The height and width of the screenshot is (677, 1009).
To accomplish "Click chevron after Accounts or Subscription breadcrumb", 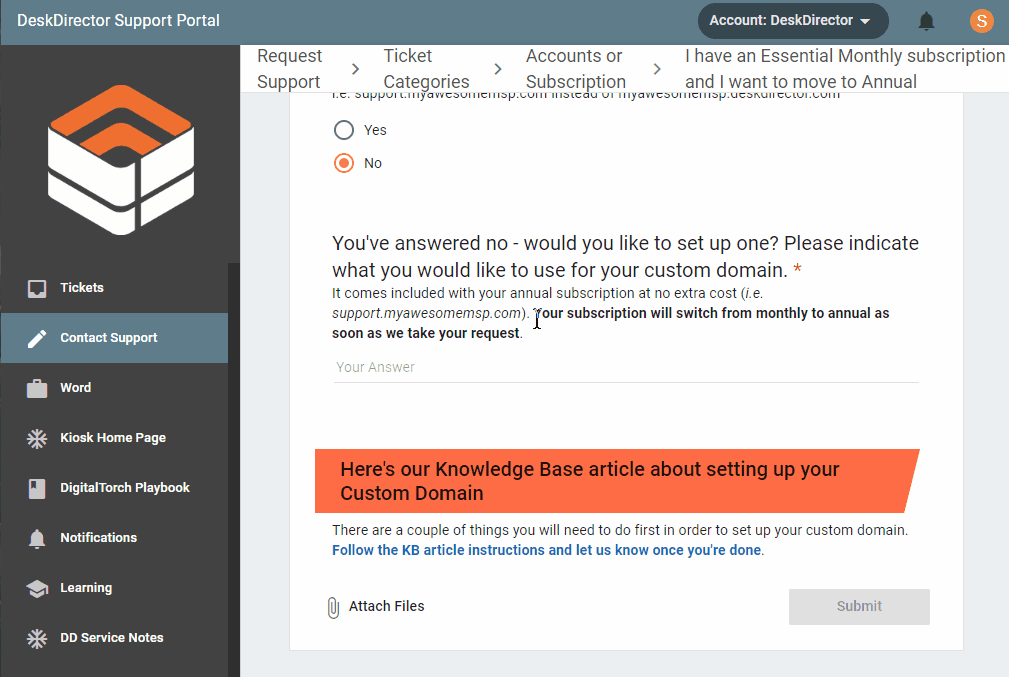I will click(x=656, y=69).
